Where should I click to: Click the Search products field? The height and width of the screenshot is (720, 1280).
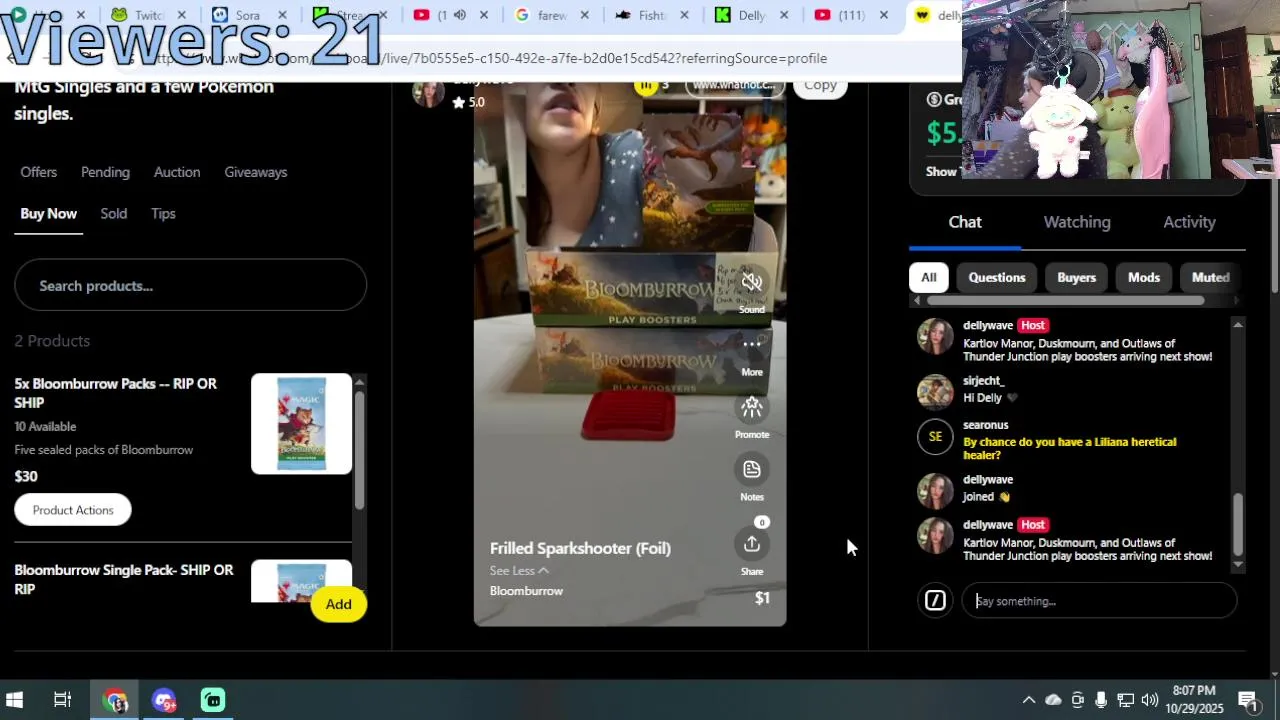(x=190, y=285)
